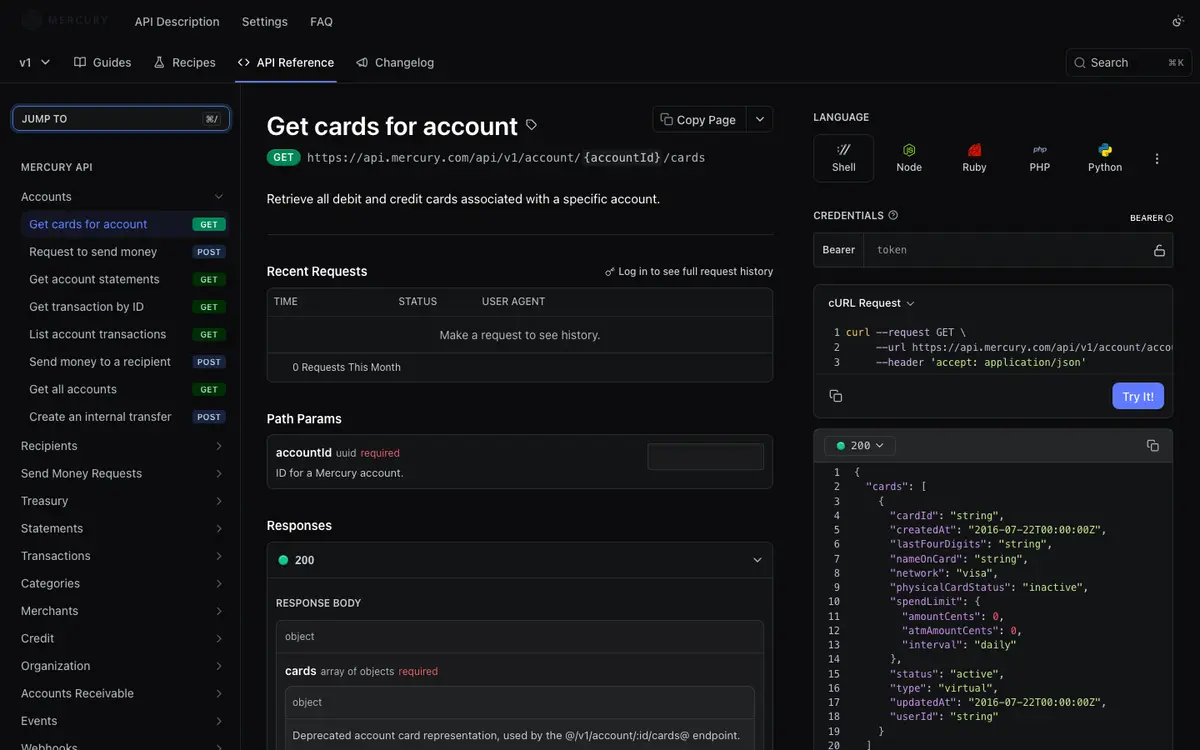1200x750 pixels.
Task: Click the credentials help icon
Action: [x=893, y=215]
